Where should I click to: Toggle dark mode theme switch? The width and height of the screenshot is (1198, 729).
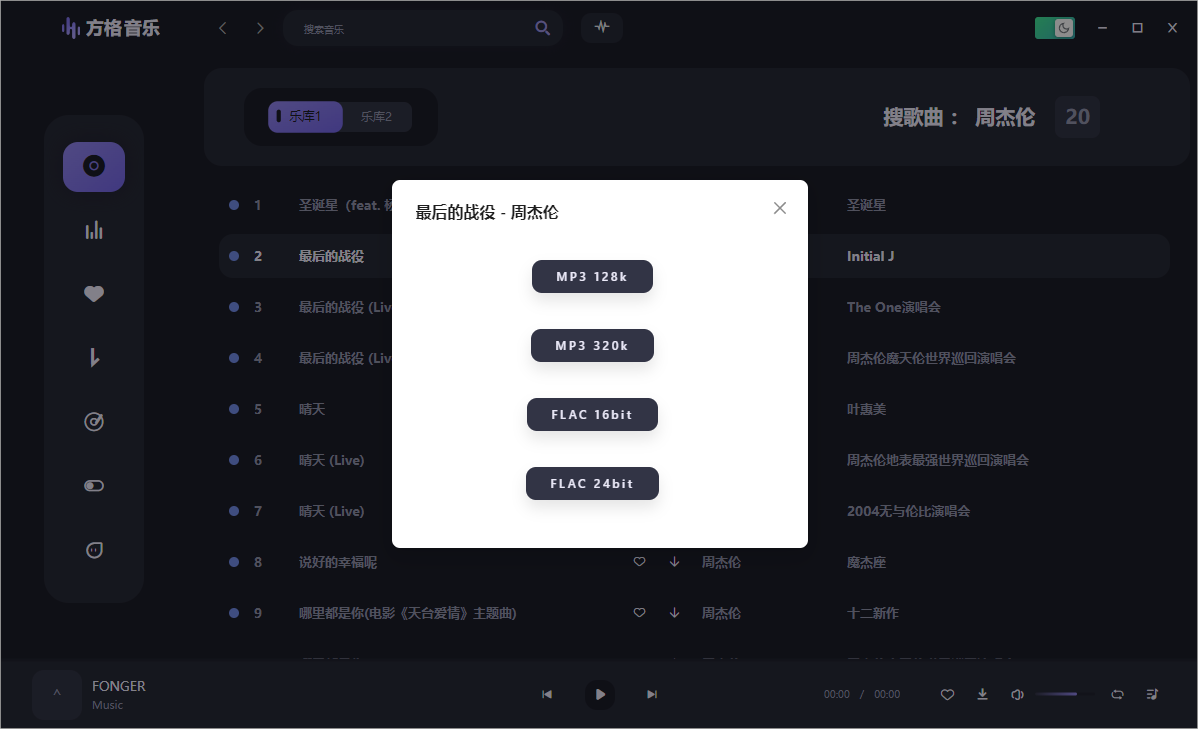click(1054, 28)
